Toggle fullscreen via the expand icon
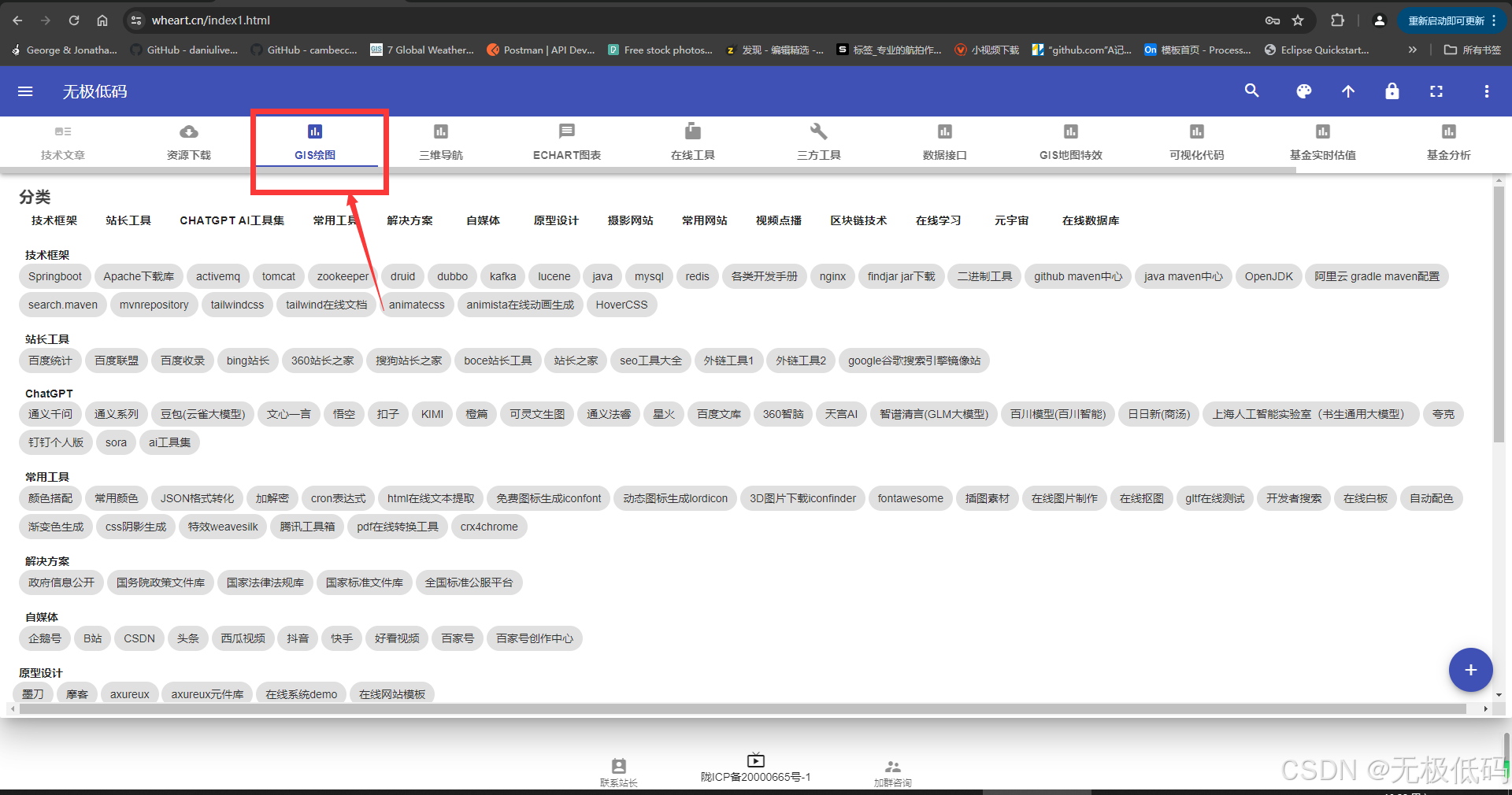This screenshot has height=795, width=1512. (x=1436, y=91)
